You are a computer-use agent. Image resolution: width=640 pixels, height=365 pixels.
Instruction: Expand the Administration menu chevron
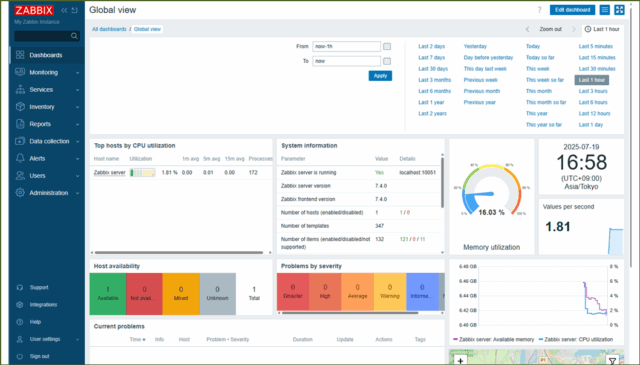pos(77,193)
